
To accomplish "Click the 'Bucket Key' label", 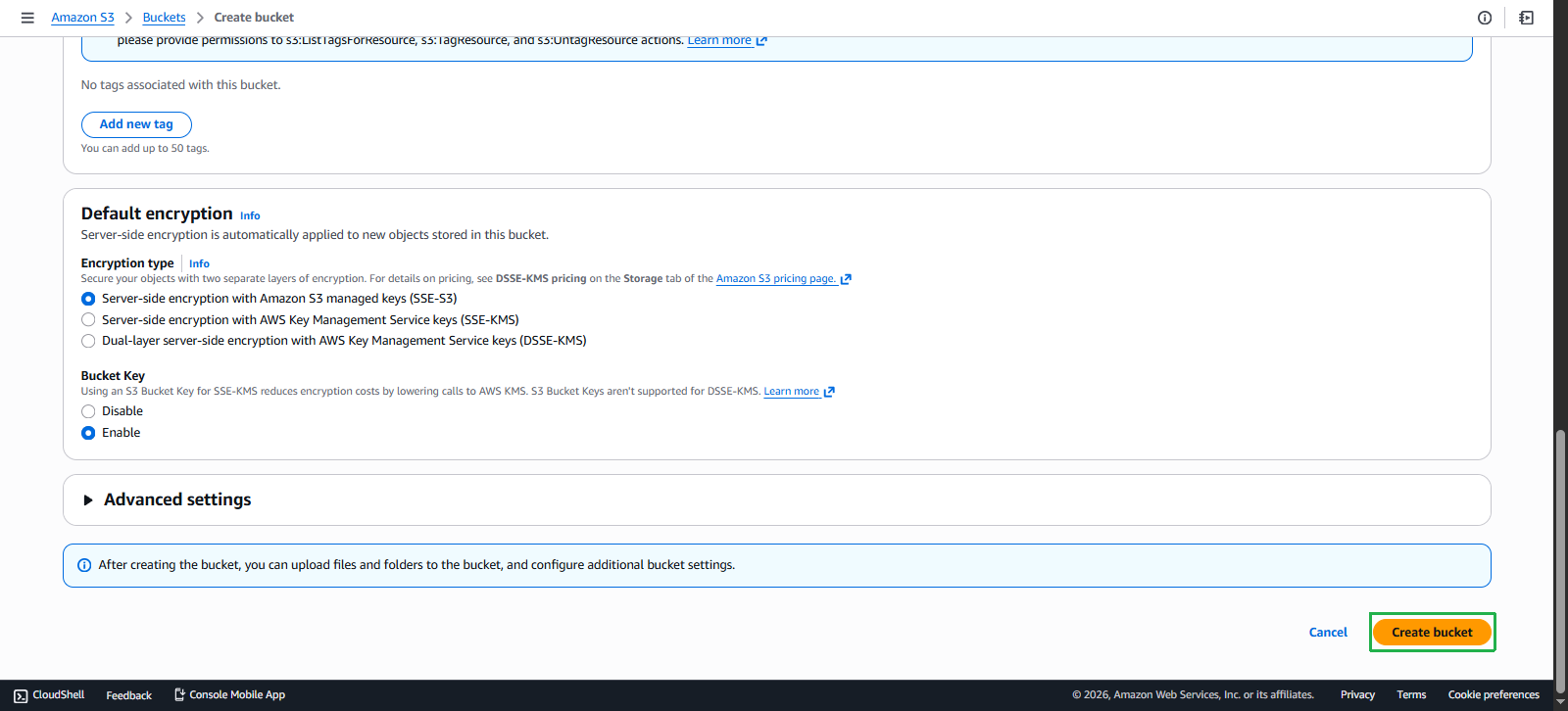I will click(113, 376).
